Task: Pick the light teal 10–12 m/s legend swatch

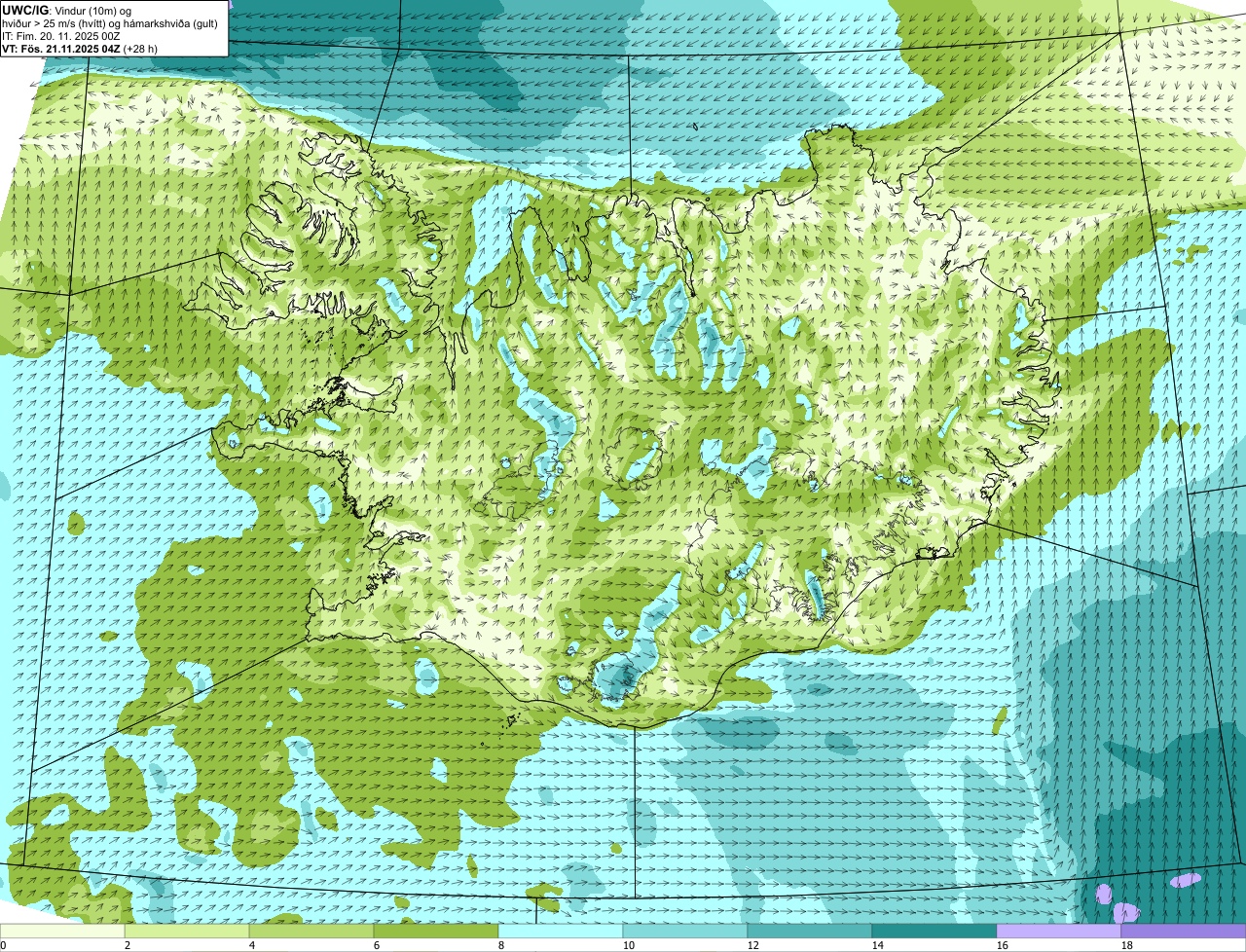Action: click(685, 931)
